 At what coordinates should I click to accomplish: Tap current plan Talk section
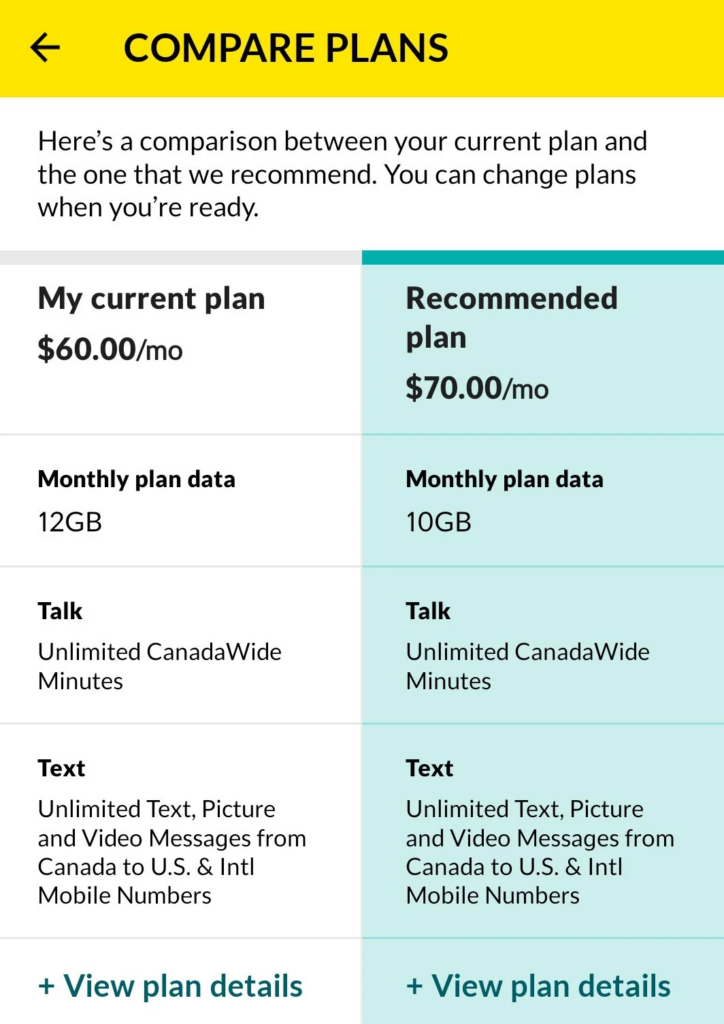click(x=180, y=645)
